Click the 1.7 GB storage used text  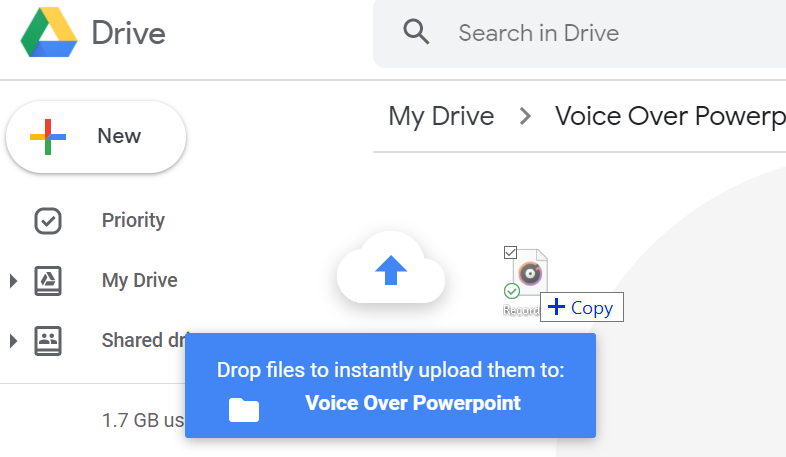click(x=143, y=420)
